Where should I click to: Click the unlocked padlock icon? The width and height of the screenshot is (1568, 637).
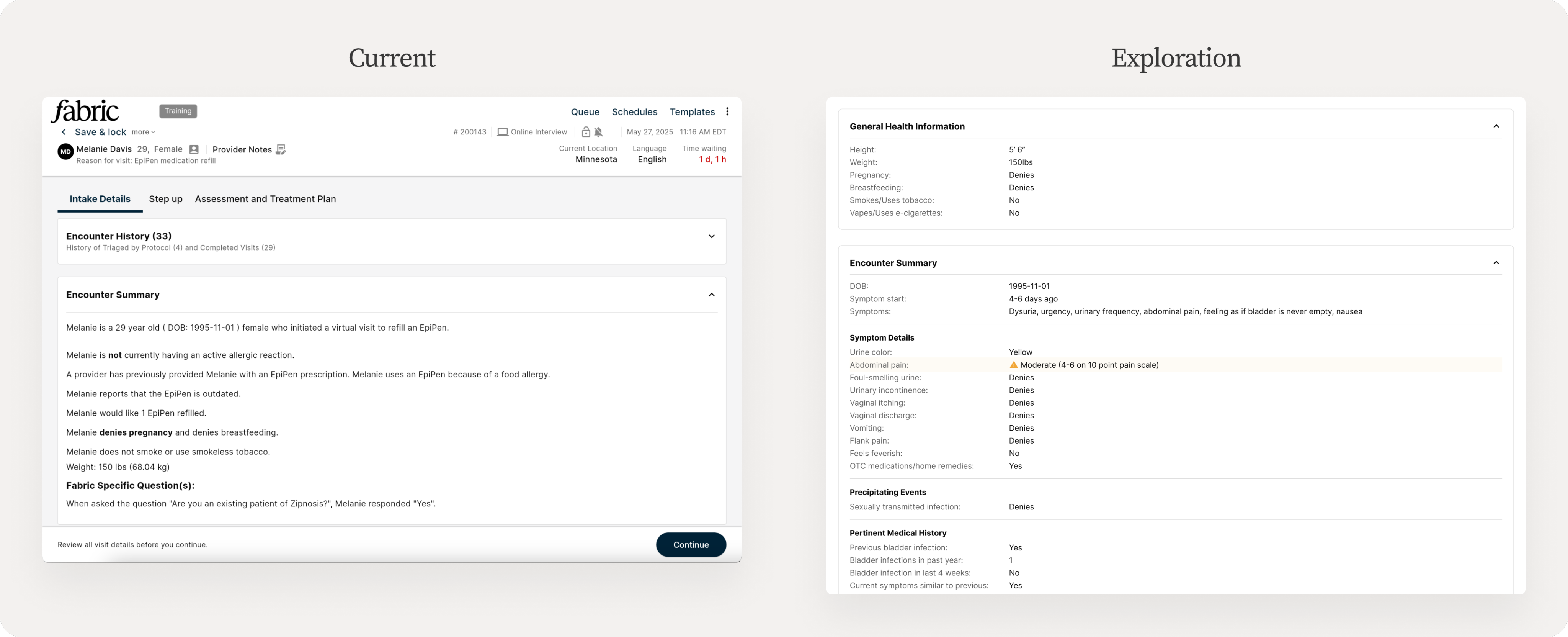click(586, 132)
